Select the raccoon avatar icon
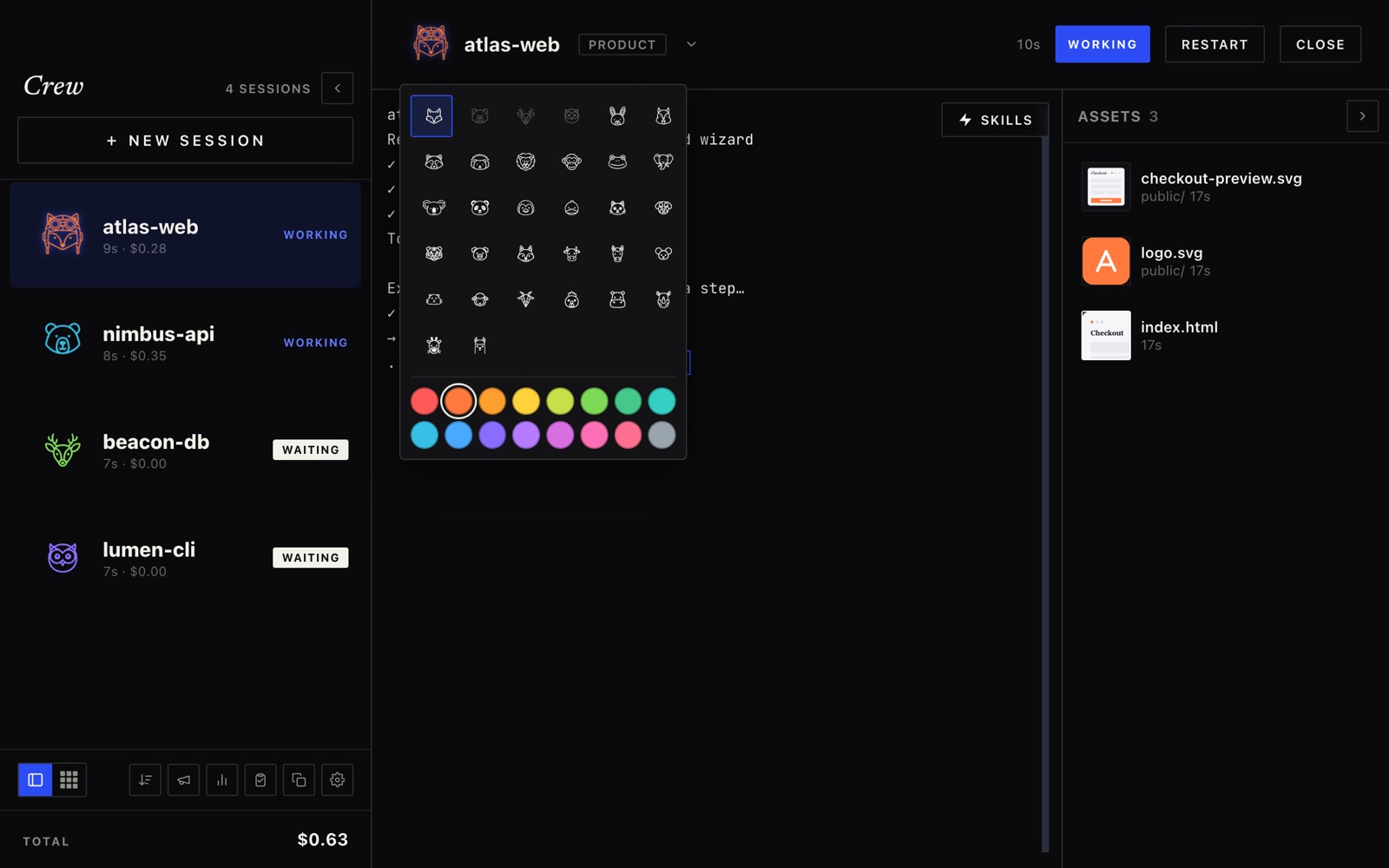 tap(433, 162)
